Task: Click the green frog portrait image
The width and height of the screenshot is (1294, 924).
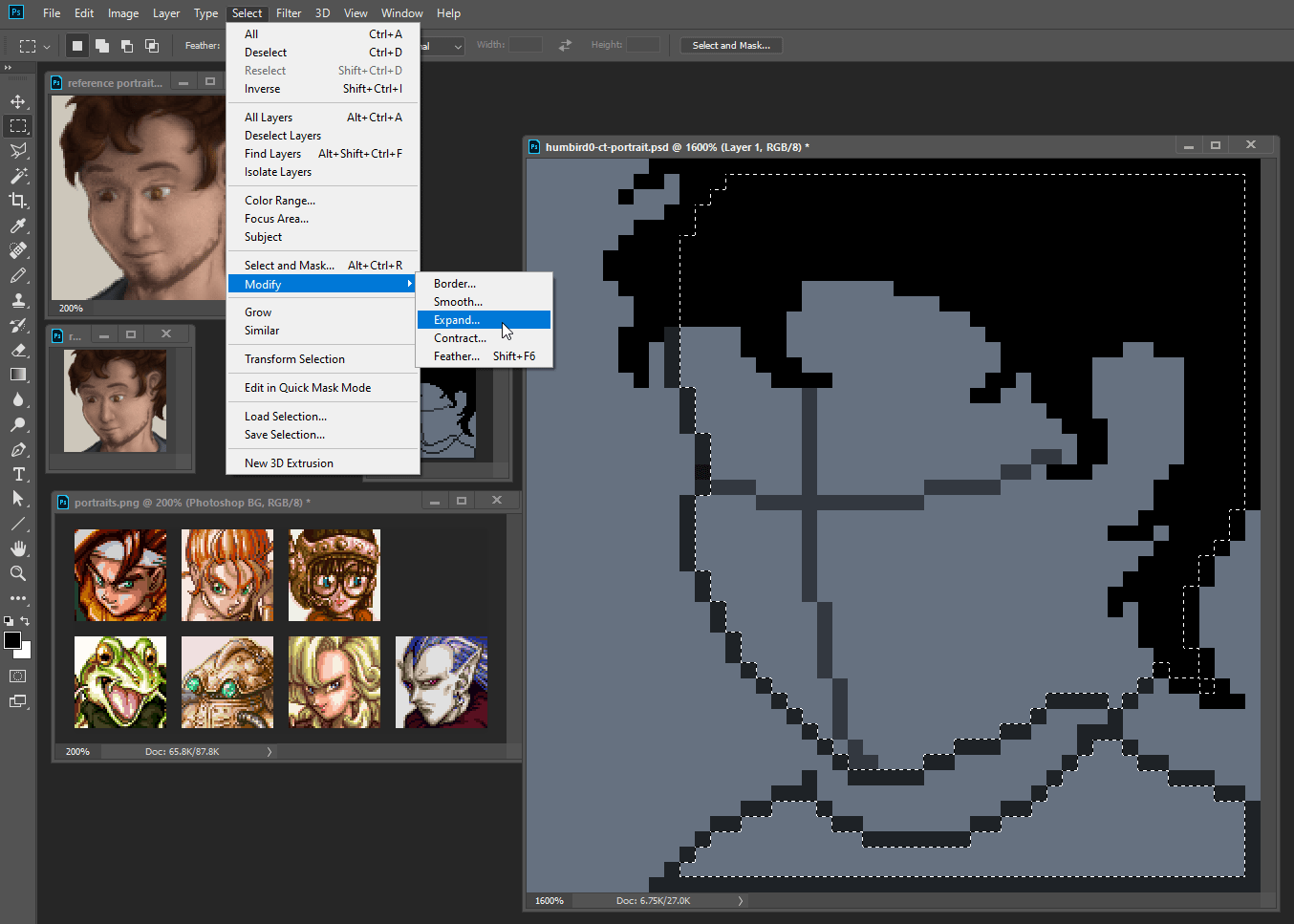Action: pos(120,682)
